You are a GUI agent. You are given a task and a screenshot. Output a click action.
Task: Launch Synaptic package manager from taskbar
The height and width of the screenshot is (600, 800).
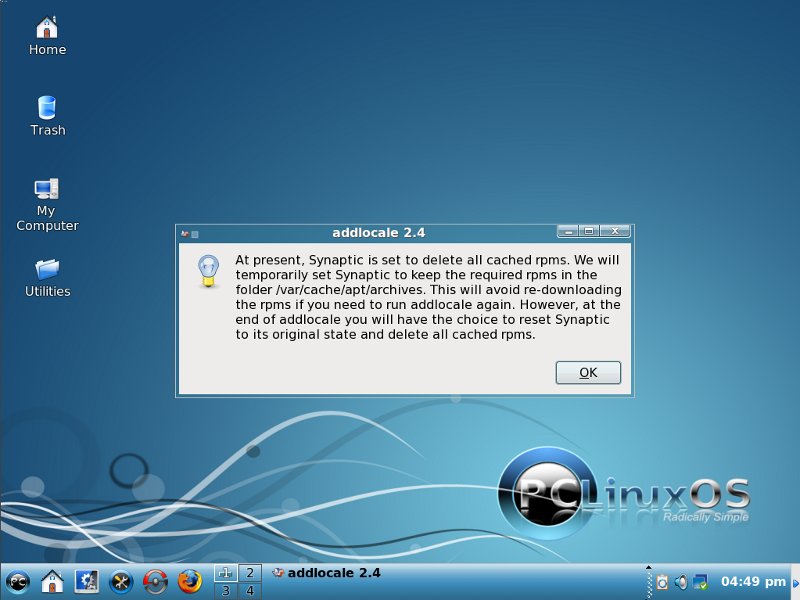[155, 580]
